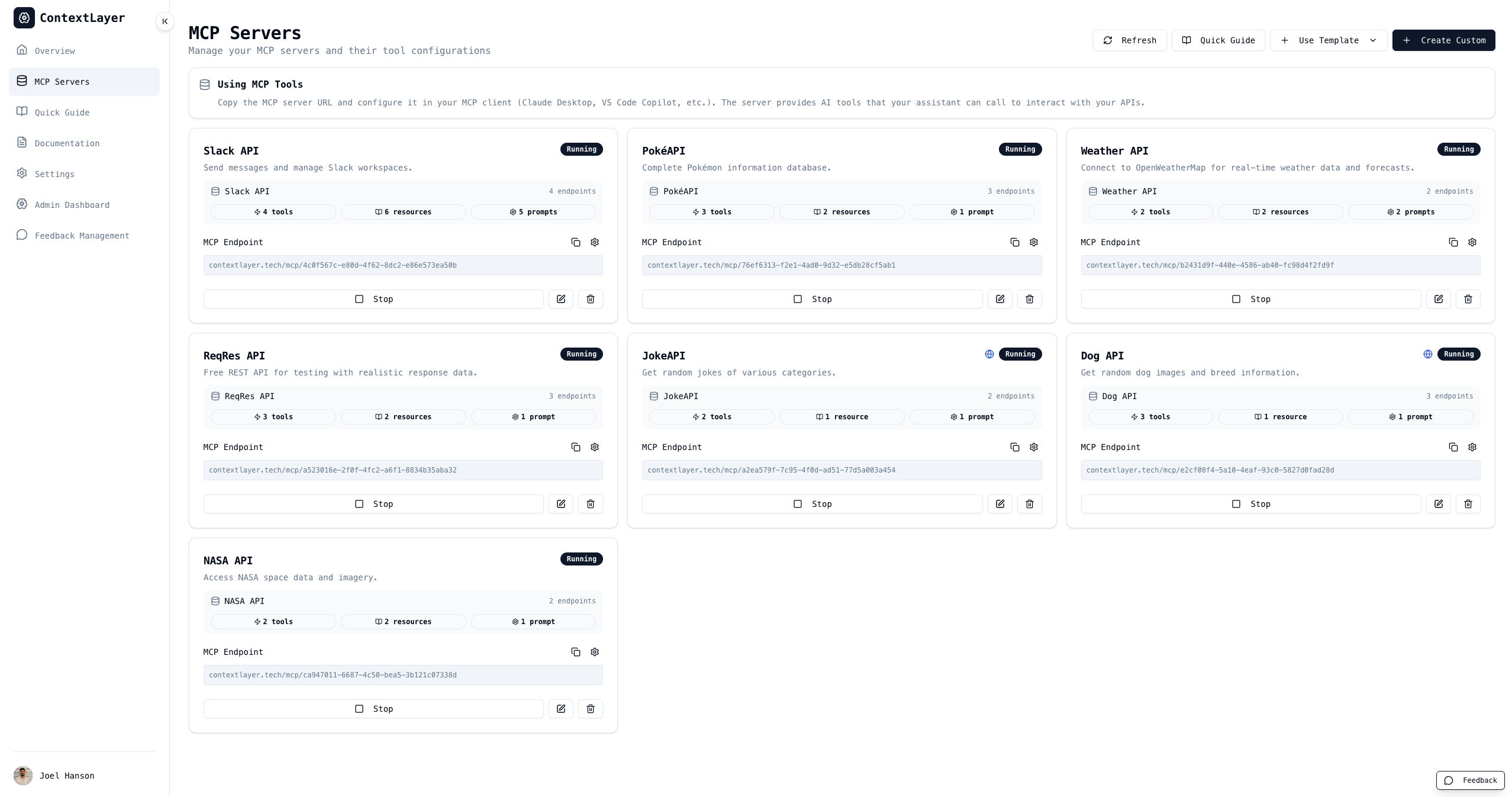Viewport: 1512px width, 797px height.
Task: Collapse the left sidebar
Action: (165, 21)
